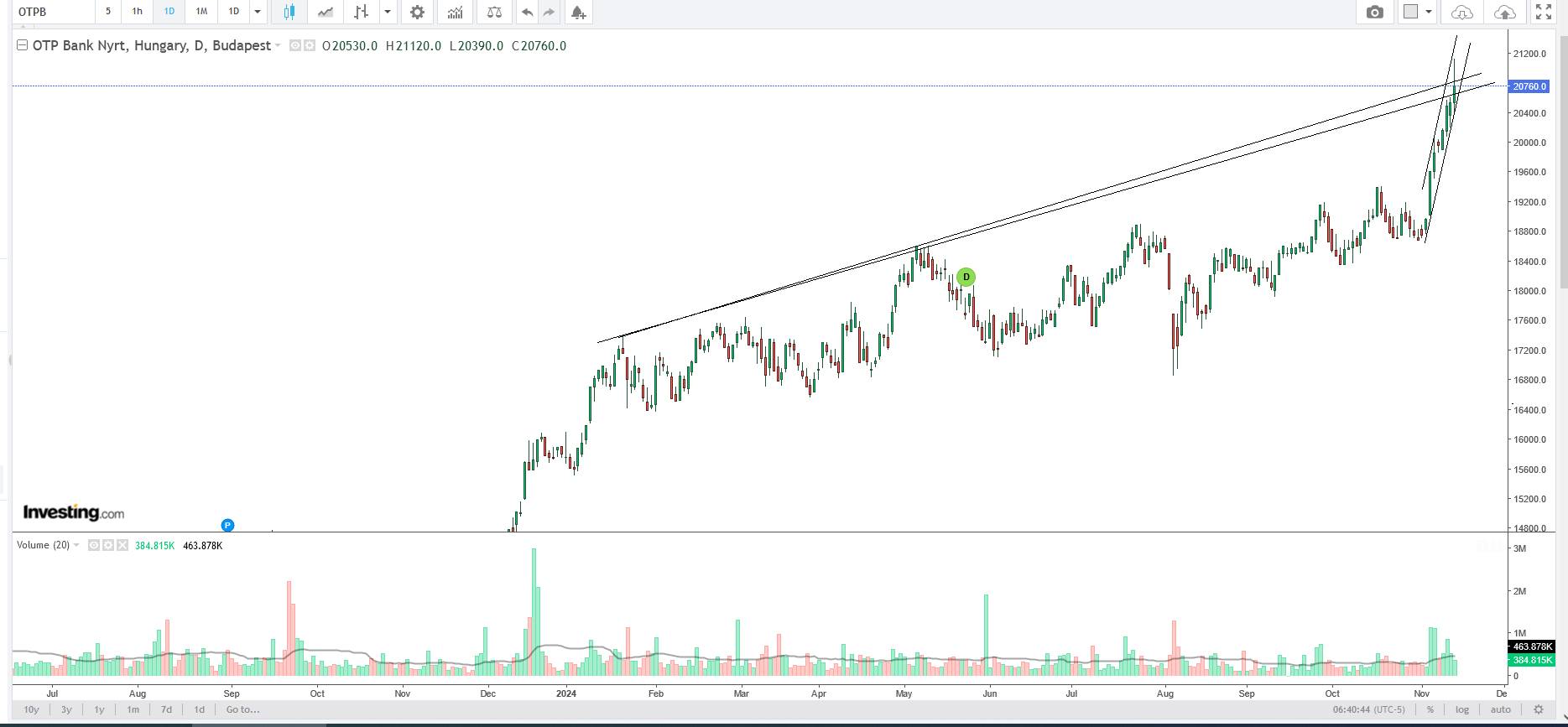
Task: Open the indicators icon in the toolbar
Action: click(455, 12)
